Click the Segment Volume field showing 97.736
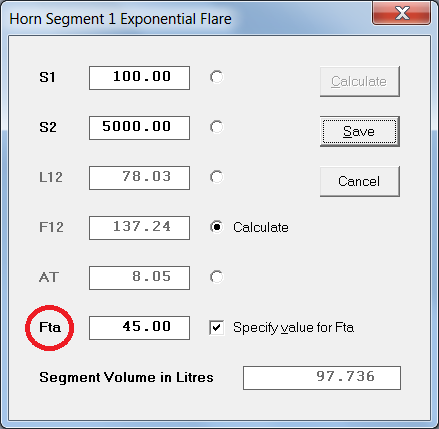Viewport: 439px width, 429px height. coord(322,378)
